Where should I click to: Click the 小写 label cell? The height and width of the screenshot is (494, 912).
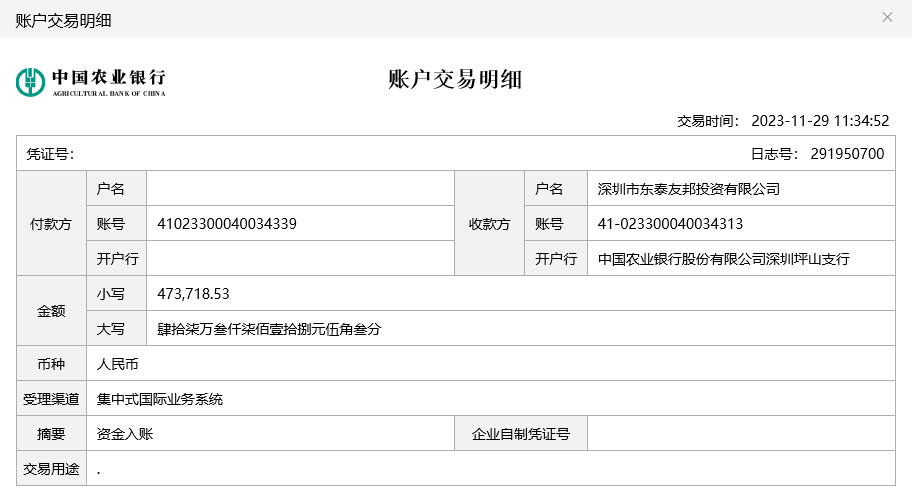[x=116, y=294]
